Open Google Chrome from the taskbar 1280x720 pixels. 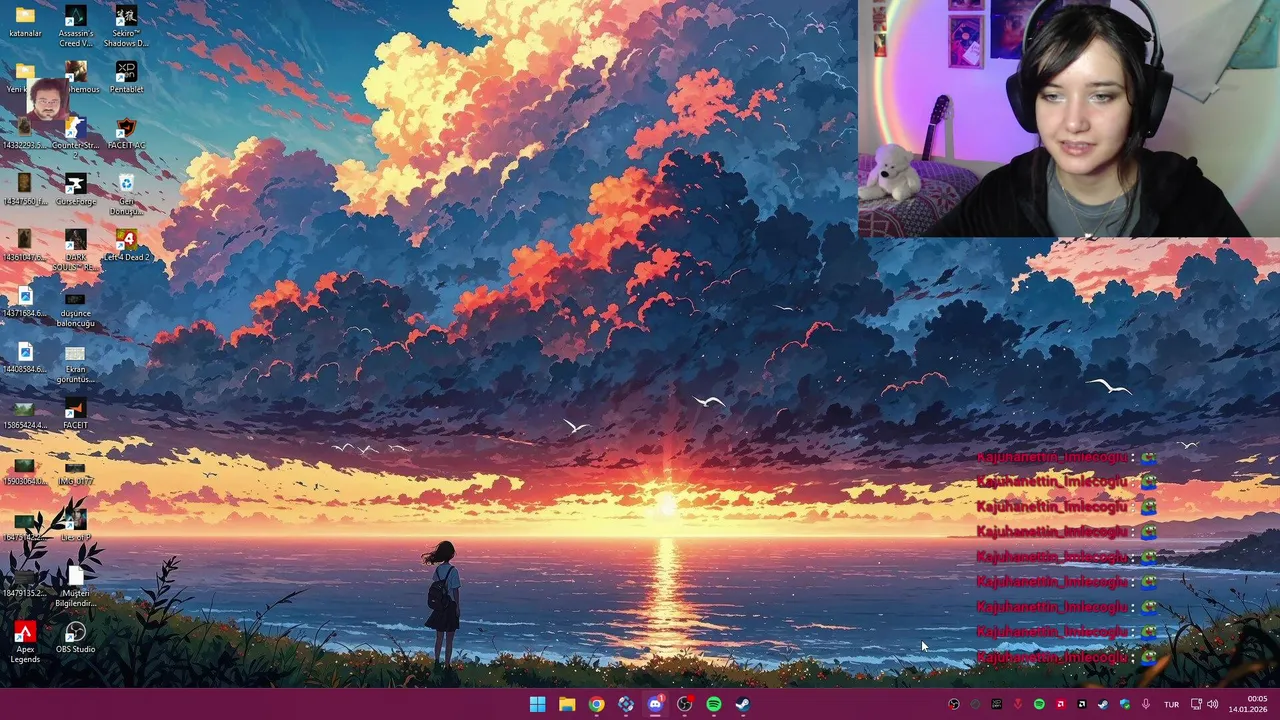tap(596, 704)
